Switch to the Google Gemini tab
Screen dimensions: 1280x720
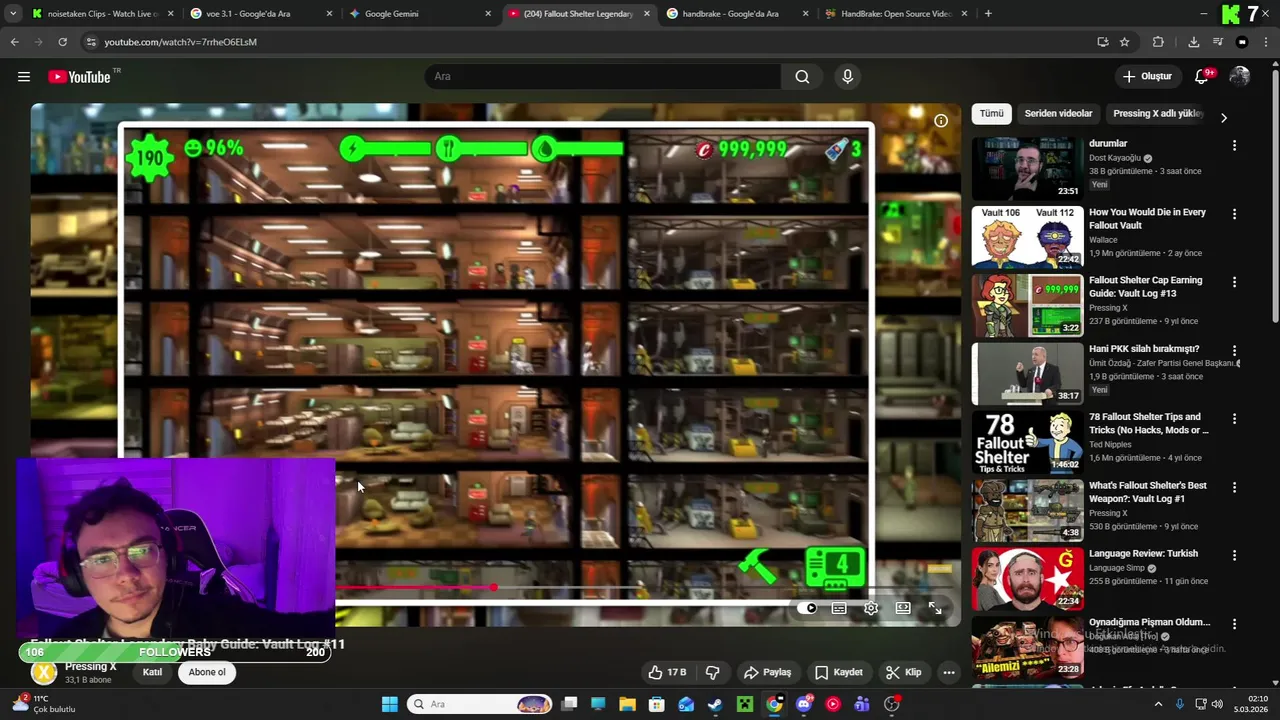pos(420,14)
